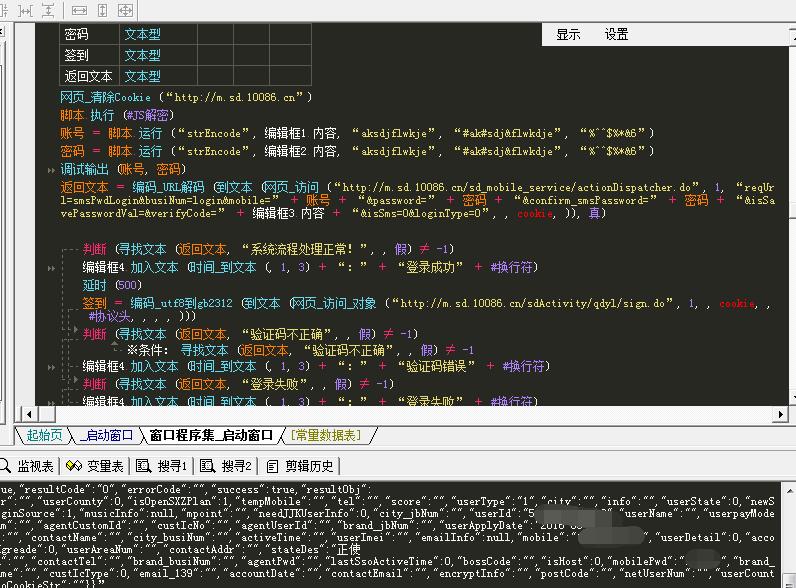Viewport: 796px width, 588px height.
Task: Click the make same size icon
Action: [x=126, y=10]
